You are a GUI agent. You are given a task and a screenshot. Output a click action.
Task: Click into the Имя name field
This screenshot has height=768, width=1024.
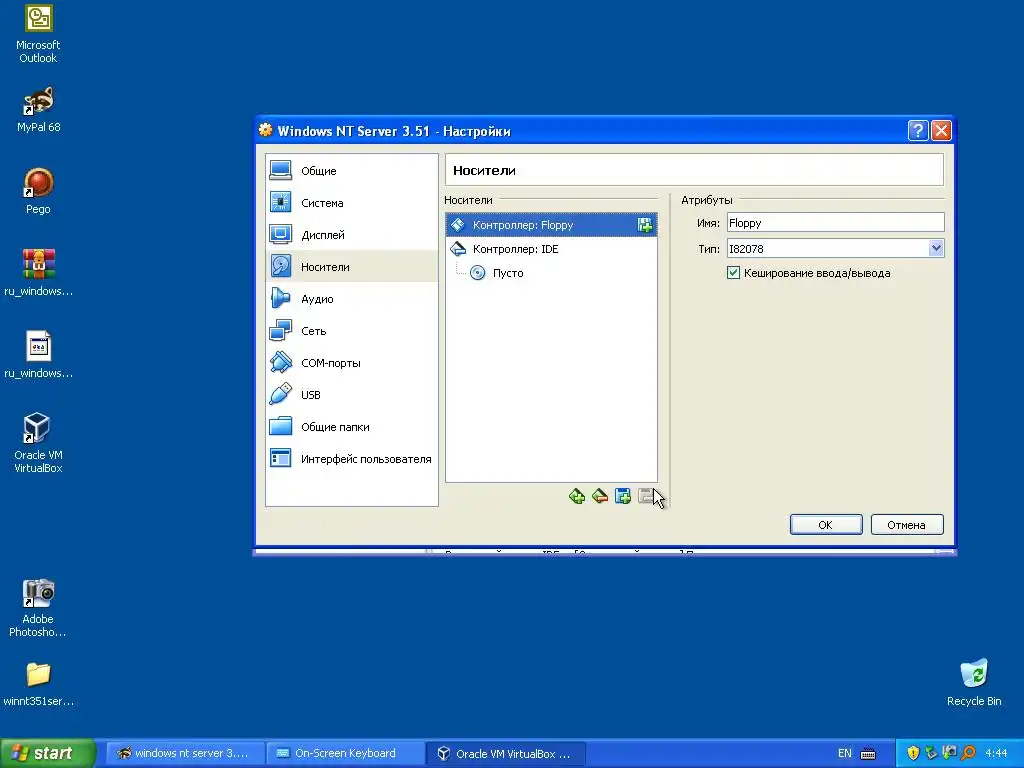point(835,223)
